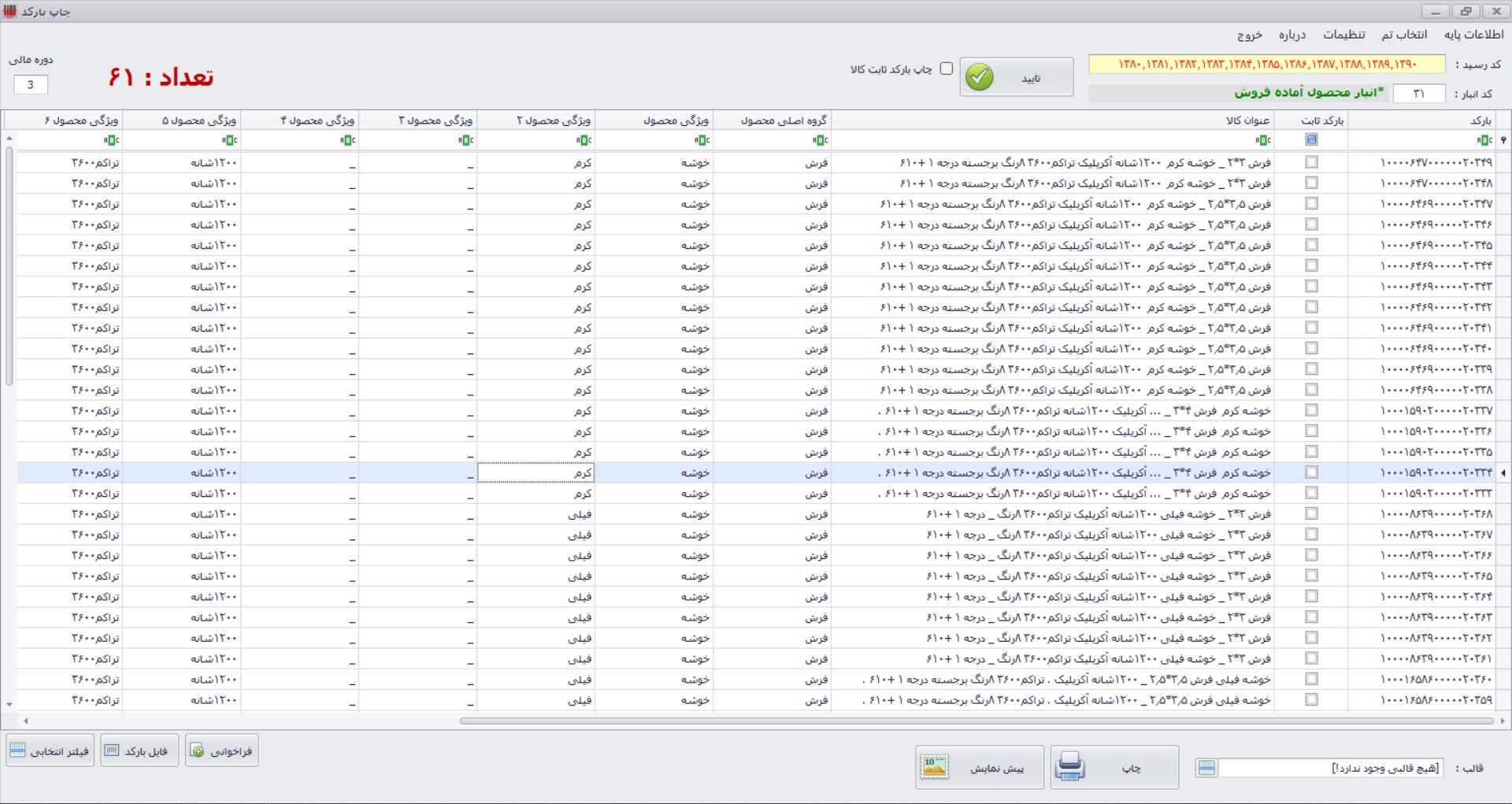Open the اطلاعات پایه menu
This screenshot has width=1512, height=804.
click(x=1473, y=35)
